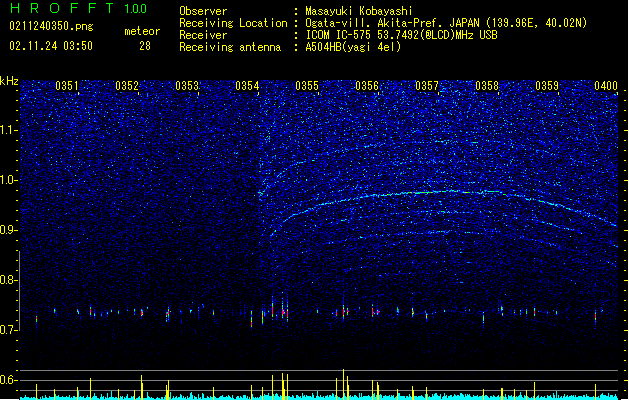Select the name Masayuki Kobayashi
The width and height of the screenshot is (629, 400).
(359, 11)
